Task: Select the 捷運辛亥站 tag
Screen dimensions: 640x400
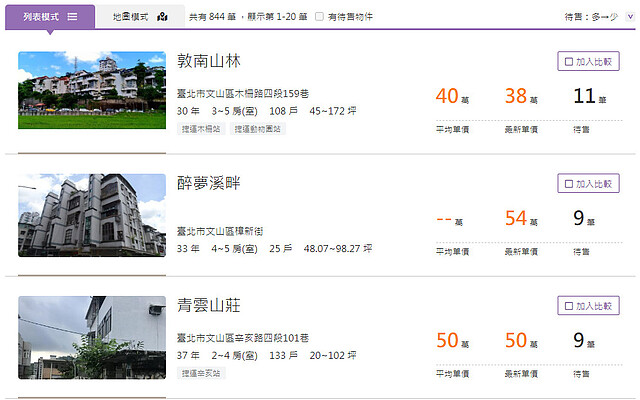Action: click(201, 373)
